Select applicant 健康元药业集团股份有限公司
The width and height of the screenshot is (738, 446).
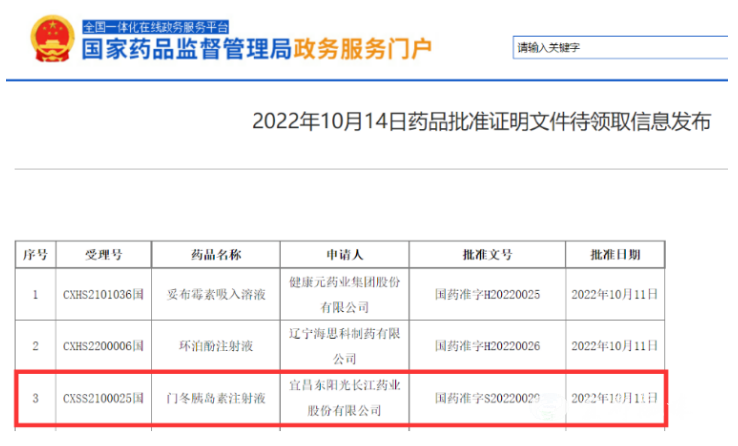[344, 295]
